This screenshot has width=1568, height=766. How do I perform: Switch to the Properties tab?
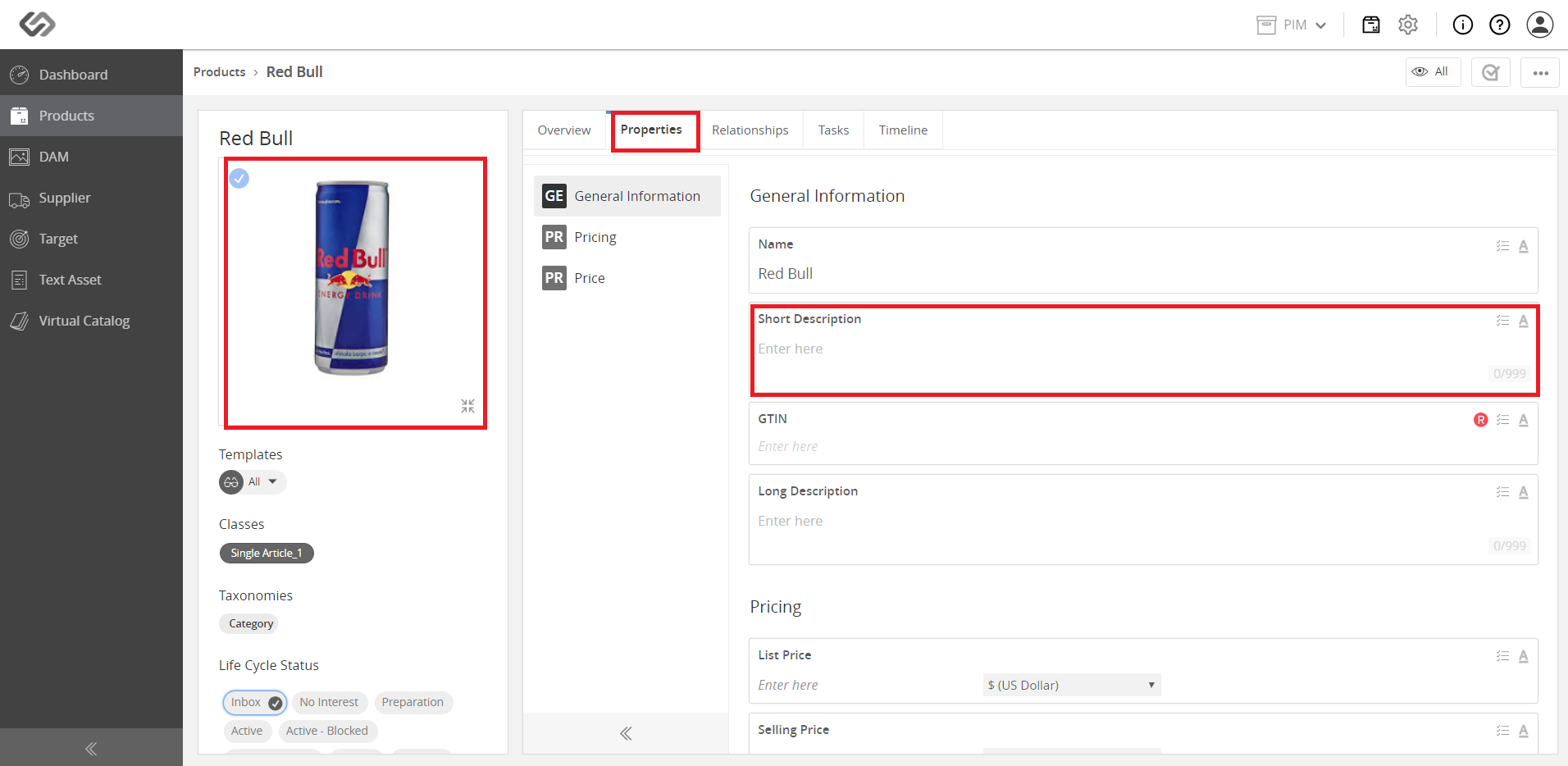coord(651,130)
